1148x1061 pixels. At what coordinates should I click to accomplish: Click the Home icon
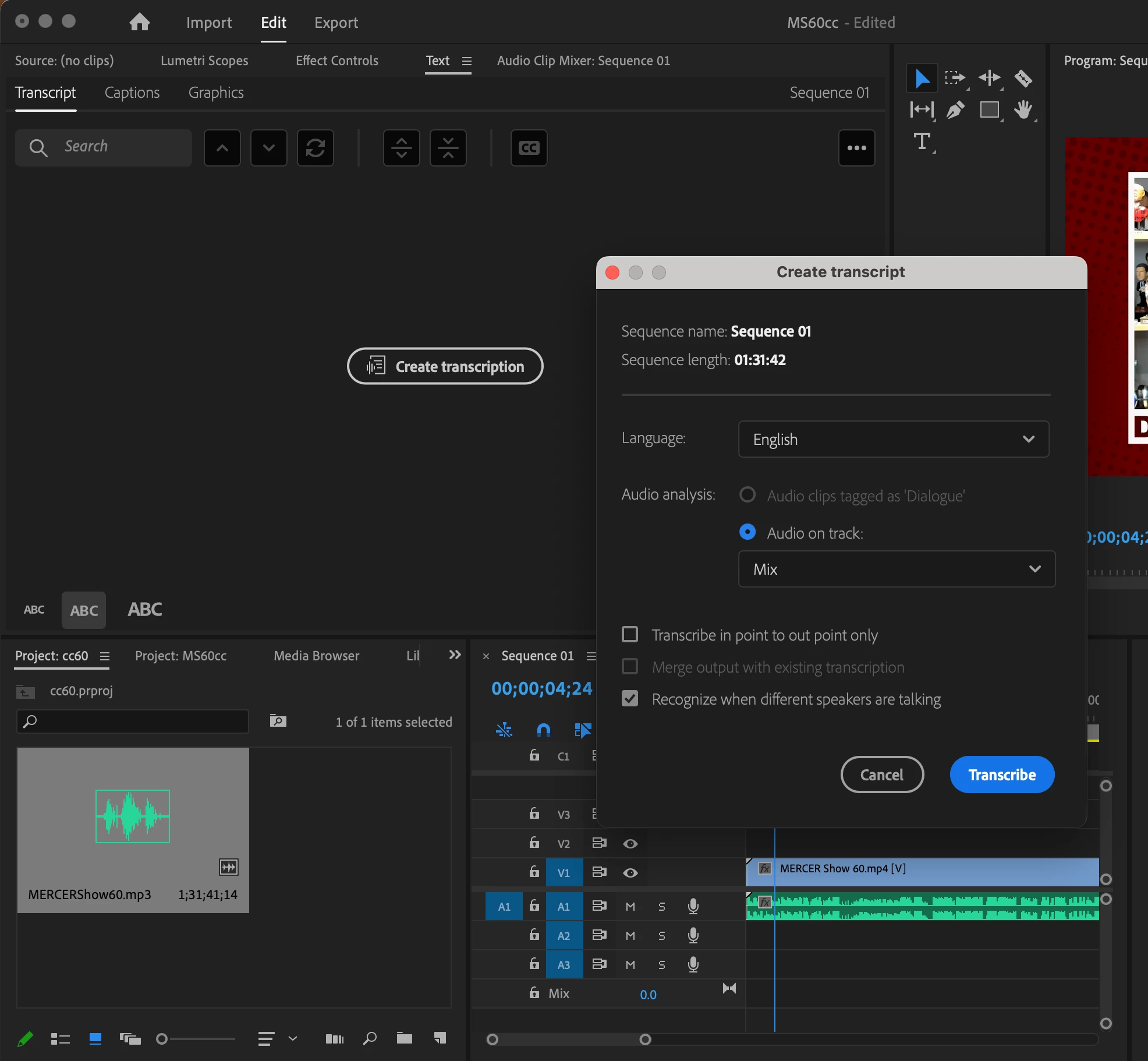(139, 22)
